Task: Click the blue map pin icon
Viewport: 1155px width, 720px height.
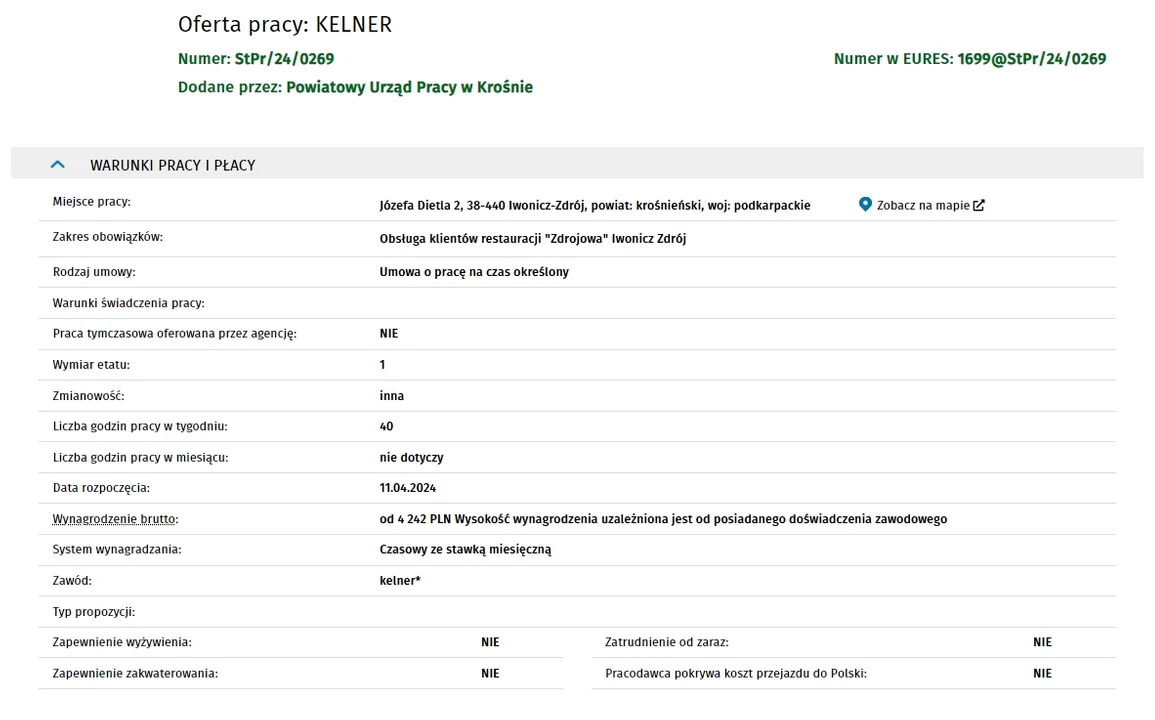Action: pyautogui.click(x=866, y=204)
